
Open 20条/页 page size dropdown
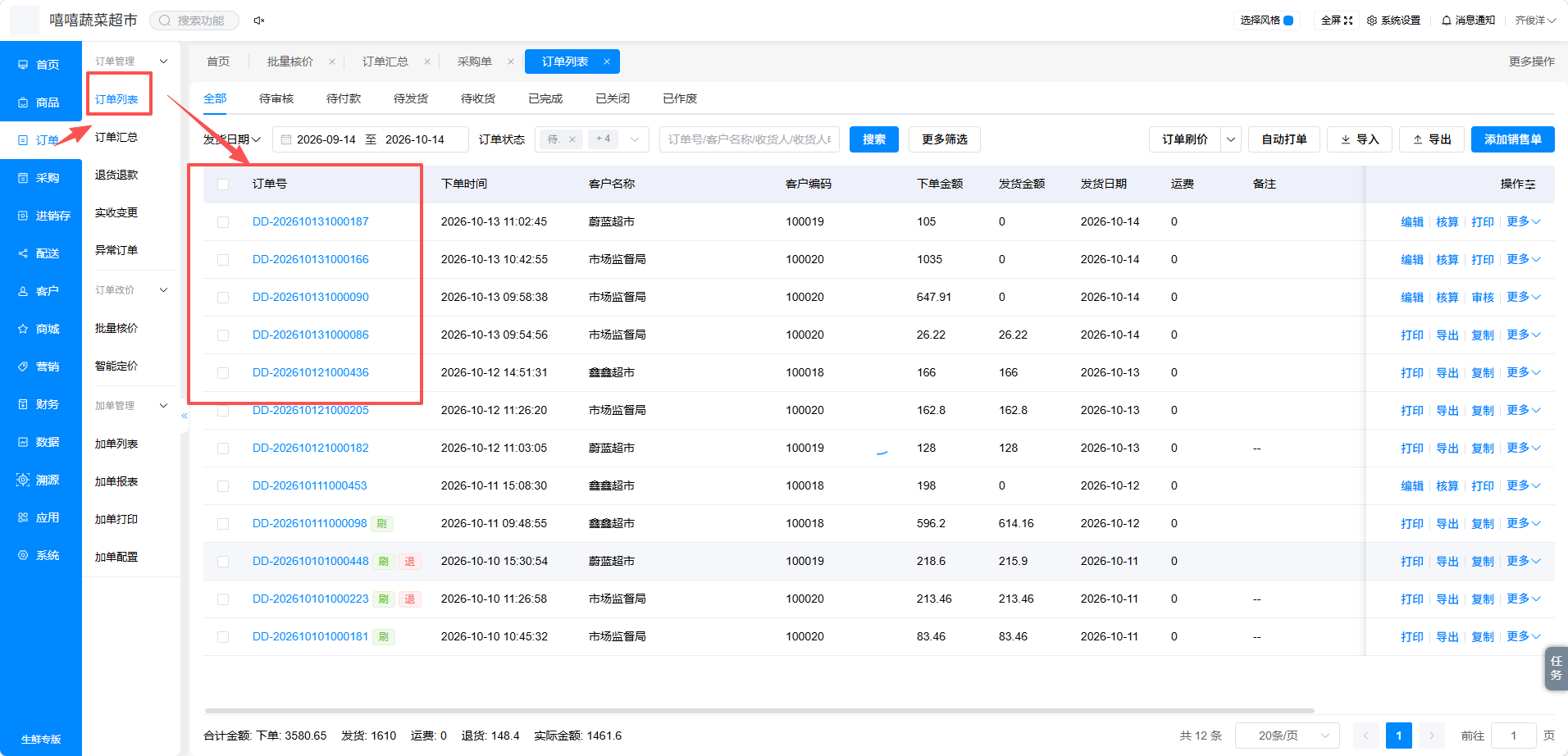click(1288, 736)
